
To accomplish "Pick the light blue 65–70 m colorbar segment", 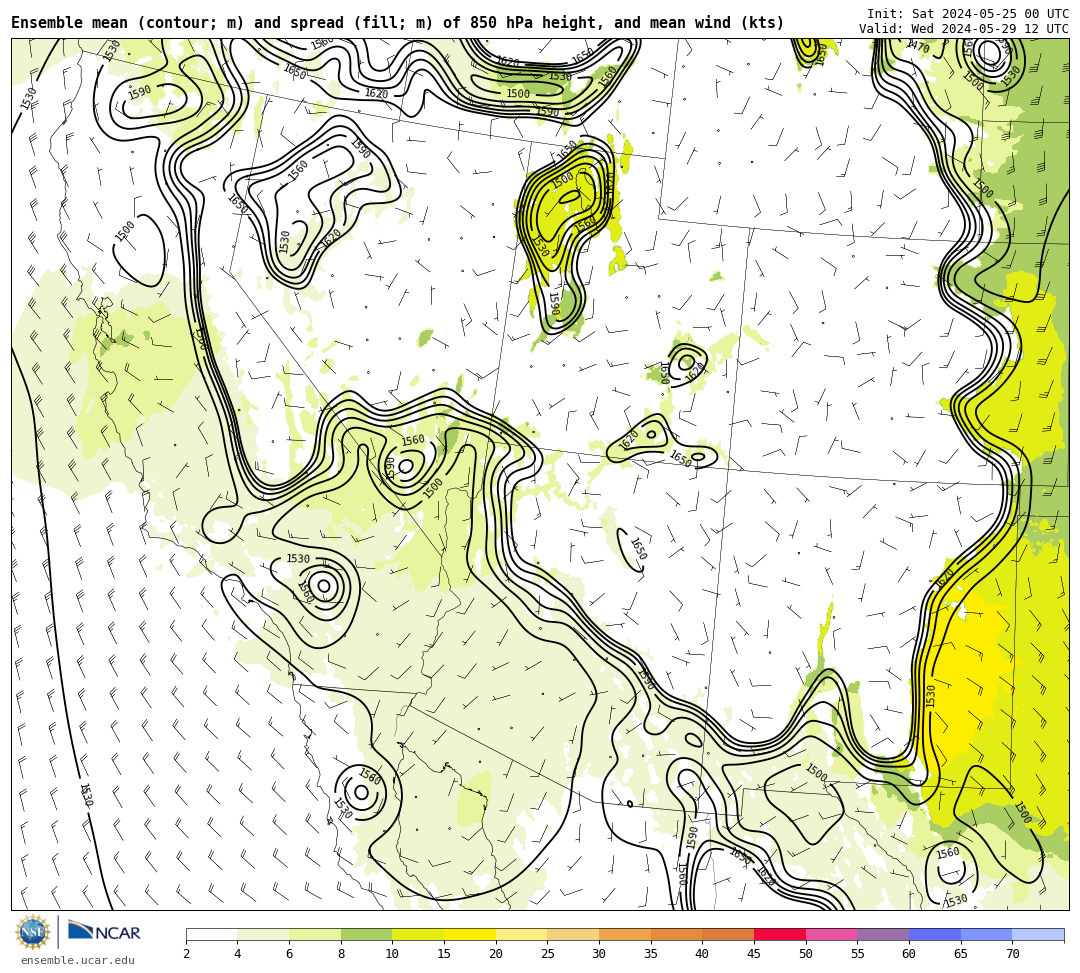I will (x=986, y=934).
